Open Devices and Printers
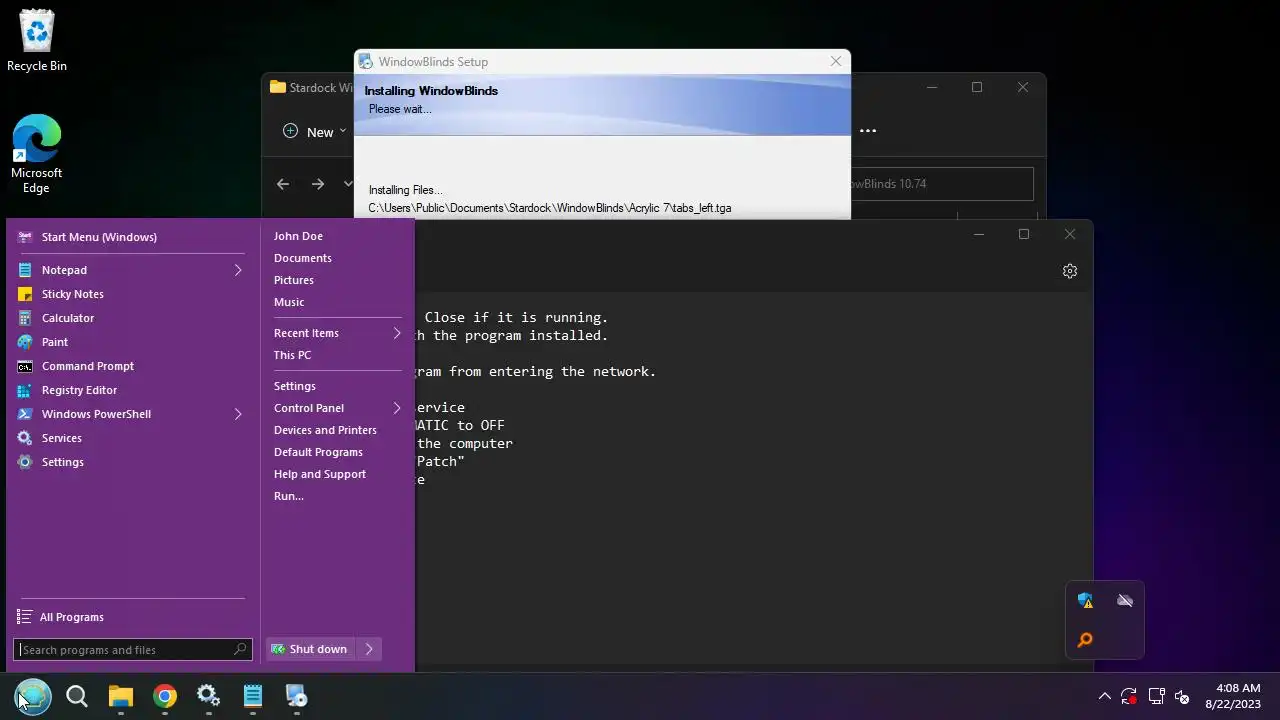Viewport: 1280px width, 720px height. click(325, 430)
